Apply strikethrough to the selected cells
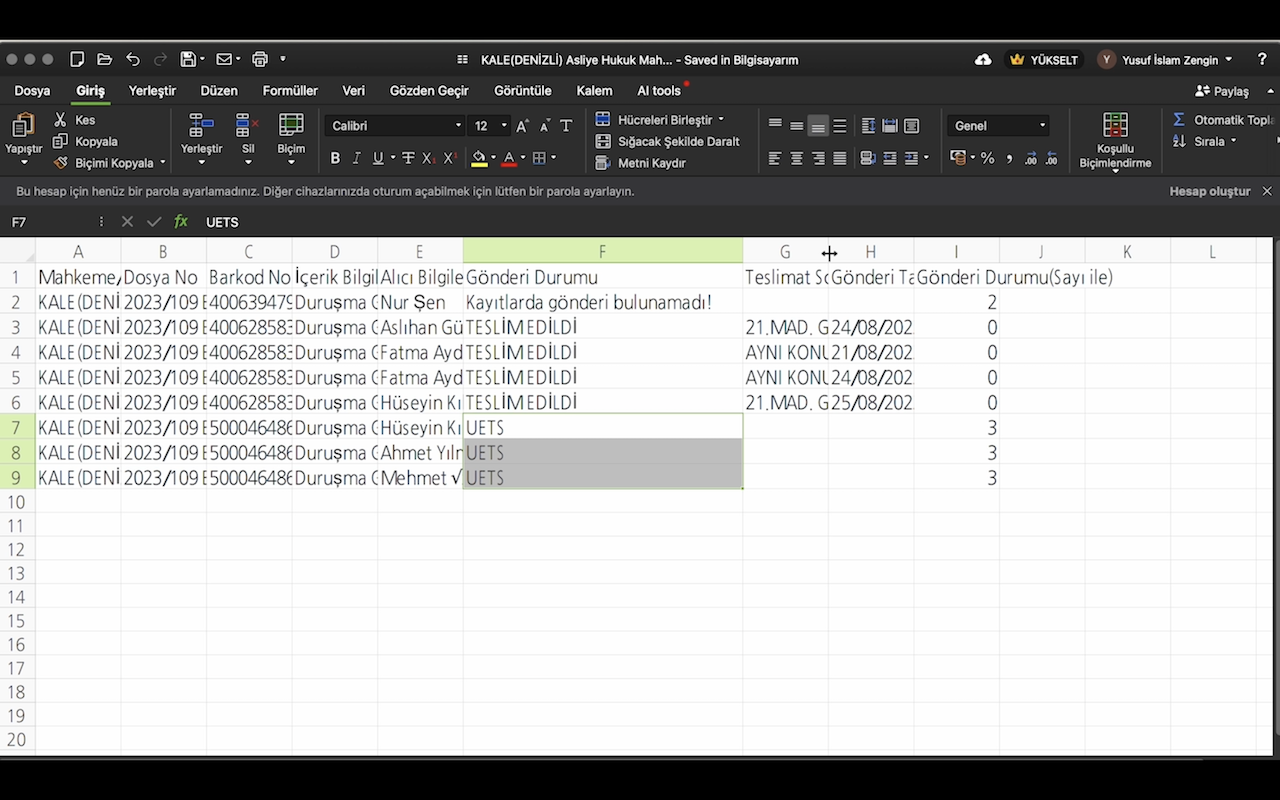The height and width of the screenshot is (800, 1280). click(408, 158)
